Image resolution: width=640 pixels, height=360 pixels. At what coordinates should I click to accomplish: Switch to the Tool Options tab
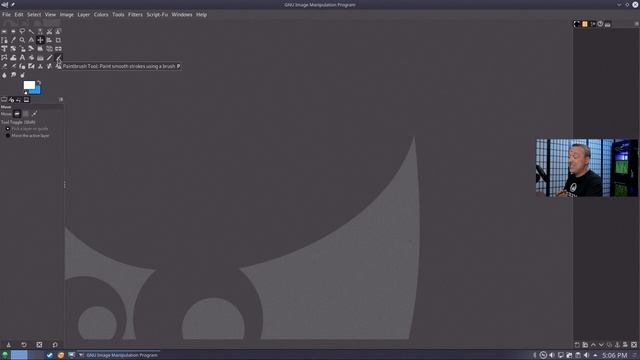(x=4, y=100)
